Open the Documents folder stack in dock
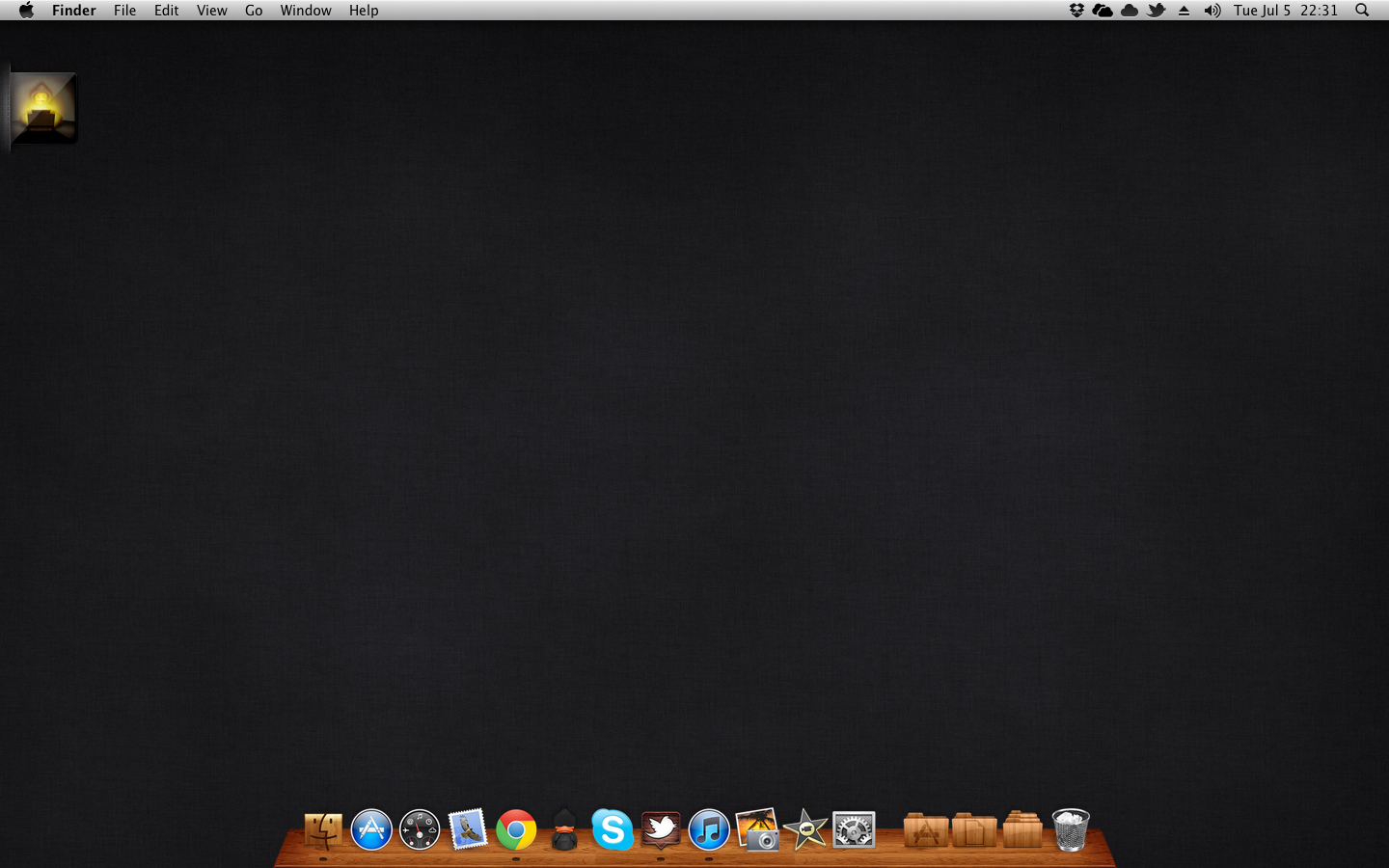The height and width of the screenshot is (868, 1389). coord(974,829)
